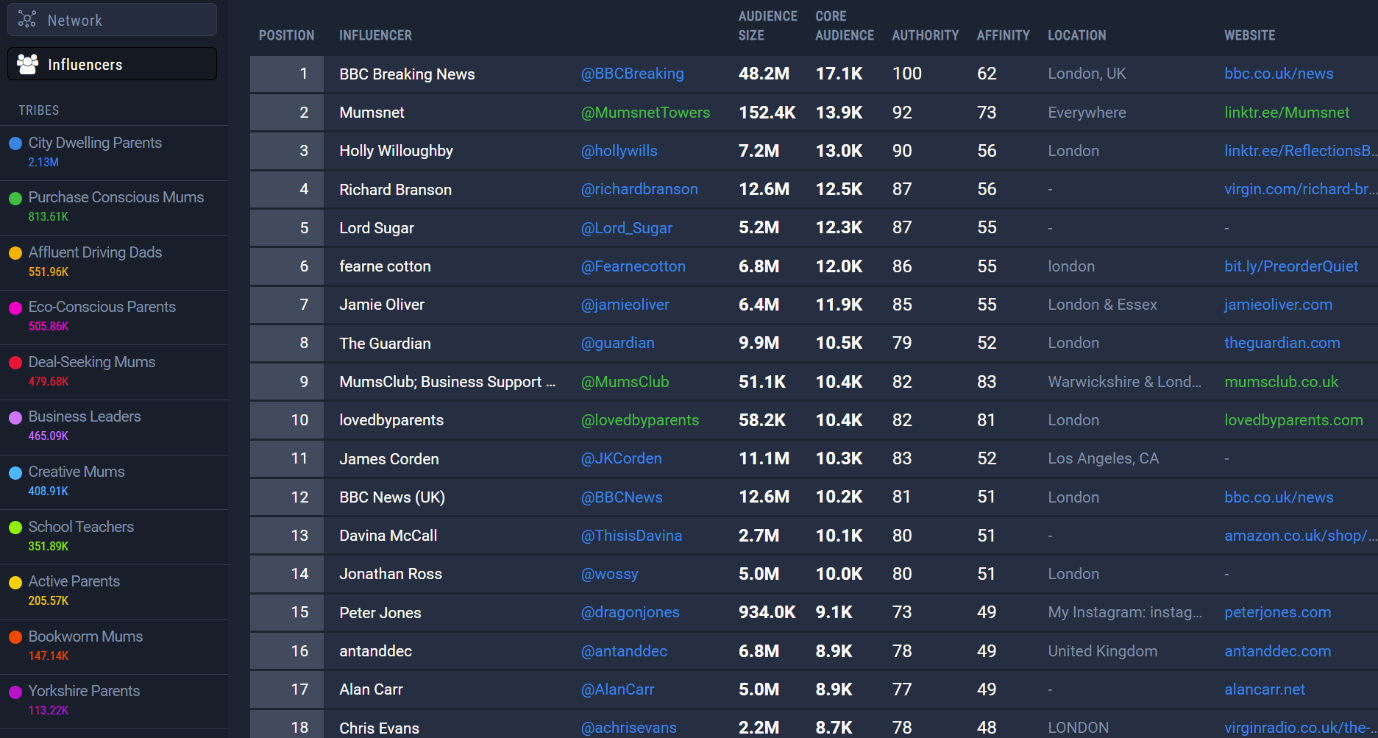Select the Davina McCall influencer name
The height and width of the screenshot is (738, 1378).
tap(388, 536)
